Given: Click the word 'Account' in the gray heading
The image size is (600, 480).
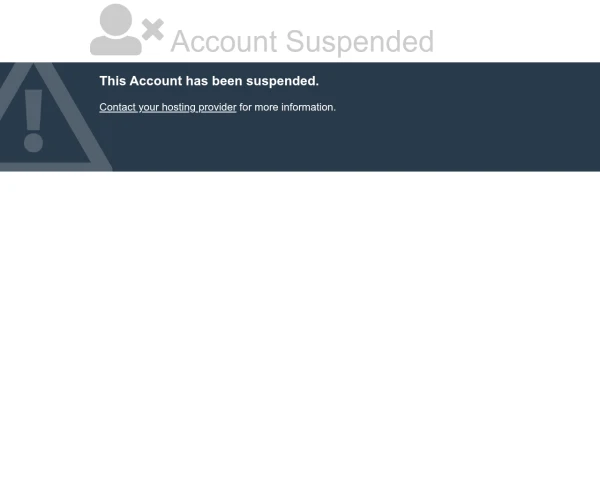Looking at the screenshot, I should tap(224, 41).
